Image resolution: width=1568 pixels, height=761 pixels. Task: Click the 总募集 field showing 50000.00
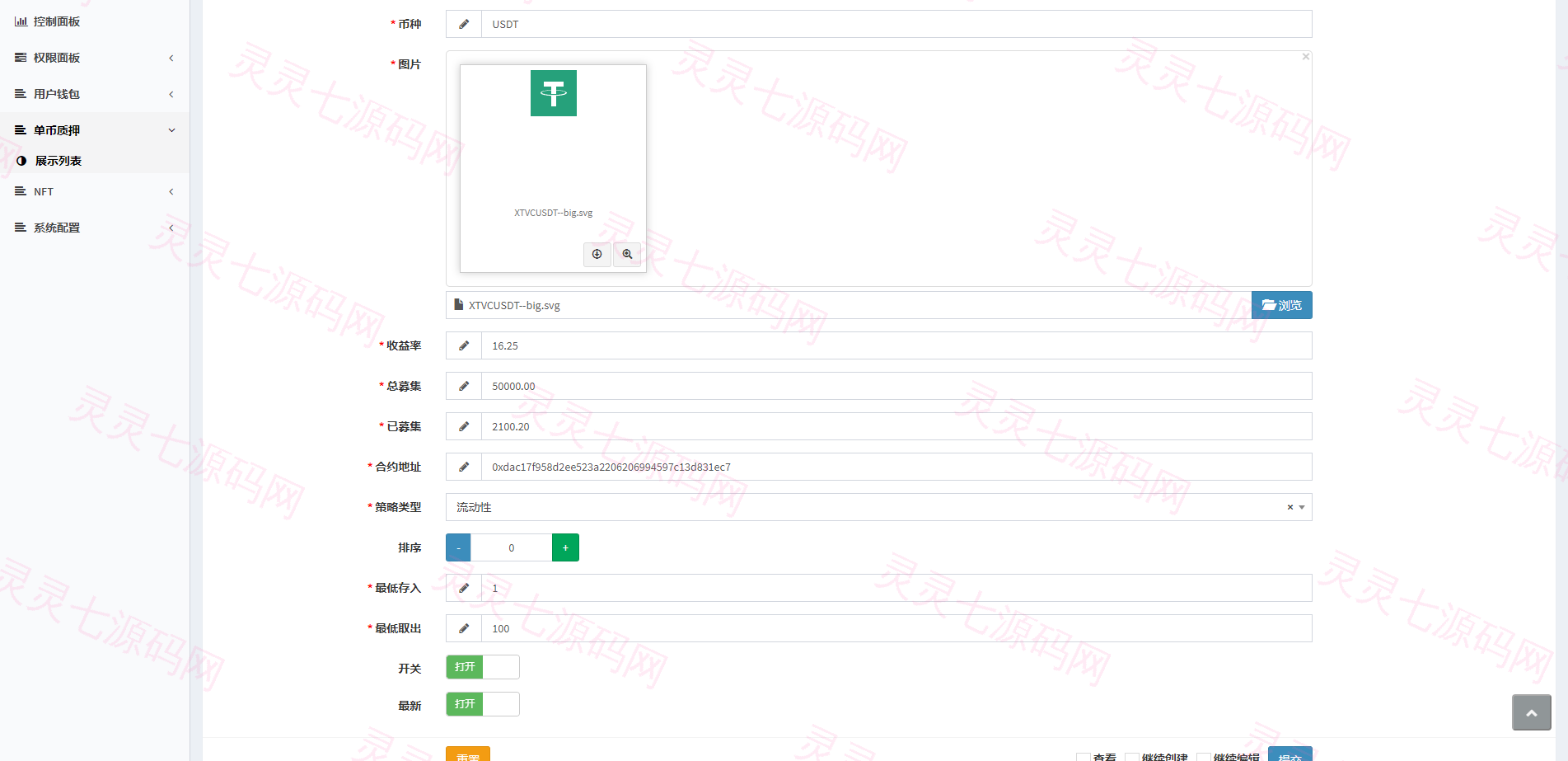pos(896,386)
